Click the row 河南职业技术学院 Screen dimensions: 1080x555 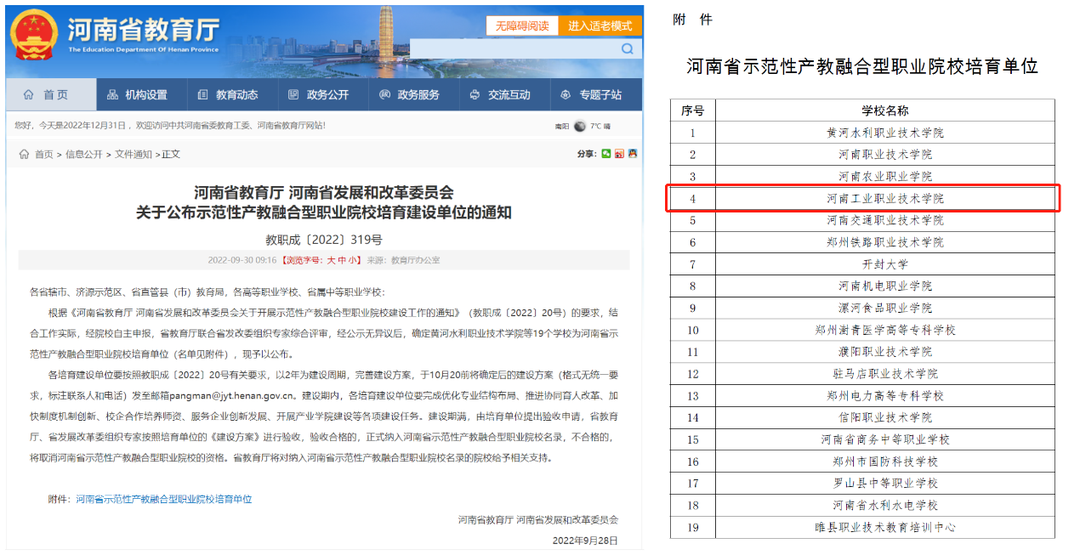[862, 154]
